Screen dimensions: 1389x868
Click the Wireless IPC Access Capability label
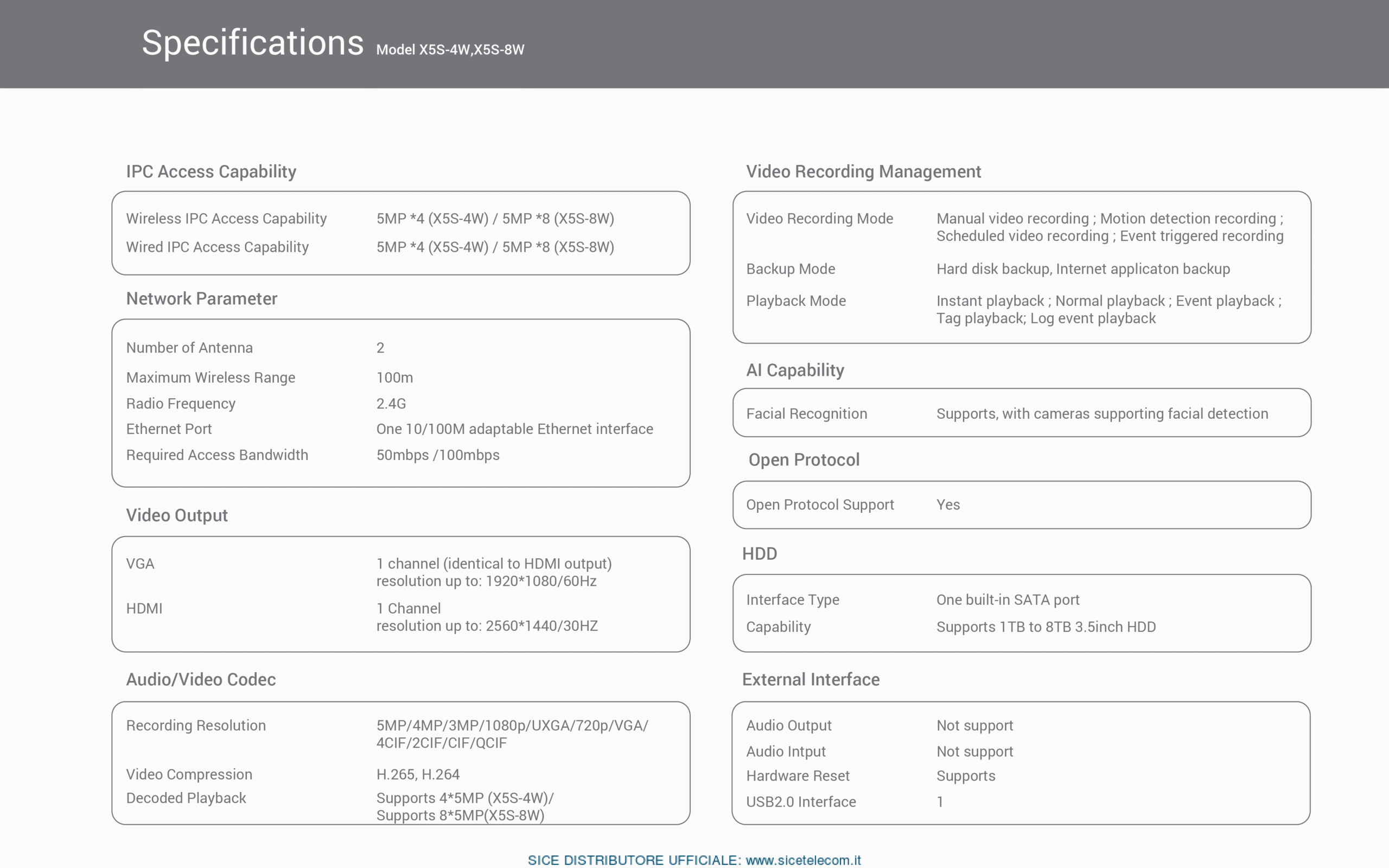(226, 219)
